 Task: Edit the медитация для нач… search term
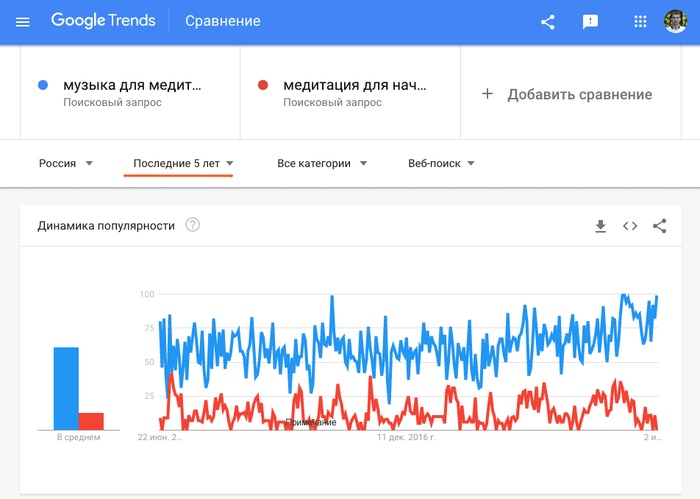coord(354,85)
